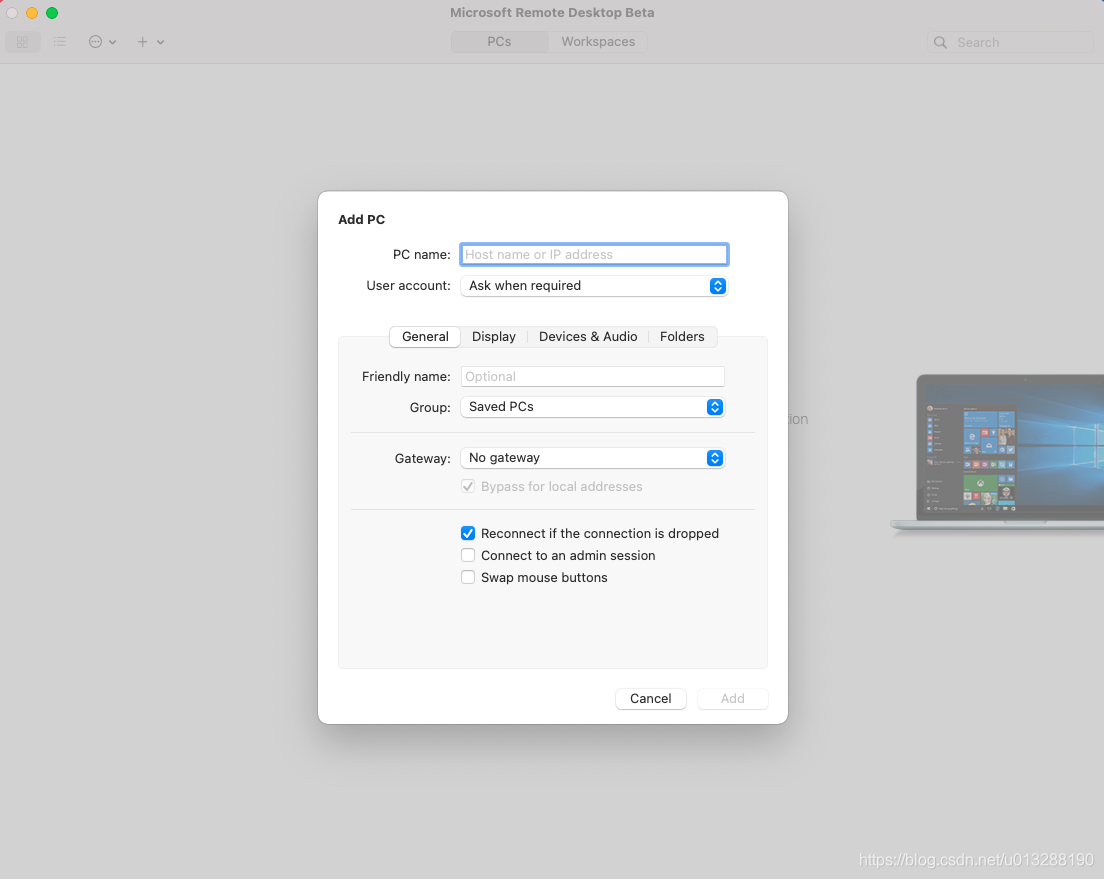Image resolution: width=1104 pixels, height=879 pixels.
Task: Click into the Friendly name field
Action: tap(593, 376)
